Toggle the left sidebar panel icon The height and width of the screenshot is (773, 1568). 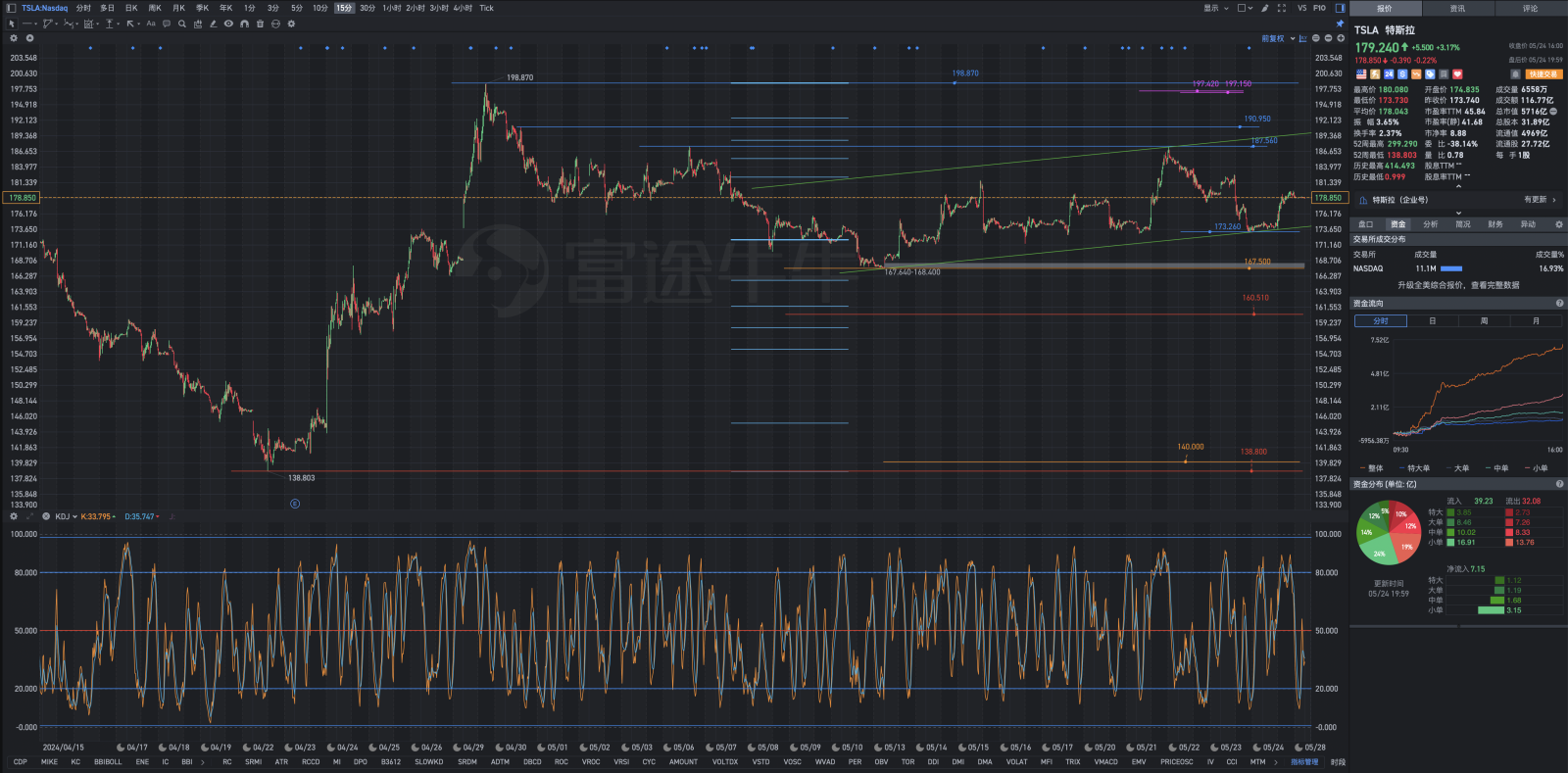point(11,8)
